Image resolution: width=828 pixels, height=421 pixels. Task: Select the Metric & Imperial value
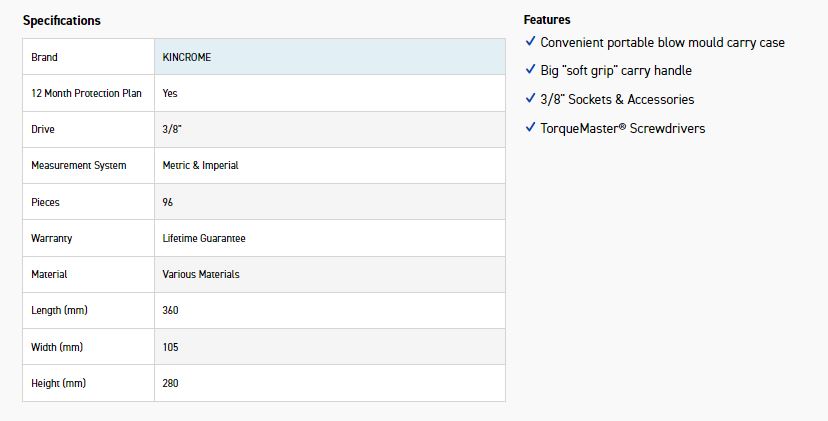tap(200, 165)
